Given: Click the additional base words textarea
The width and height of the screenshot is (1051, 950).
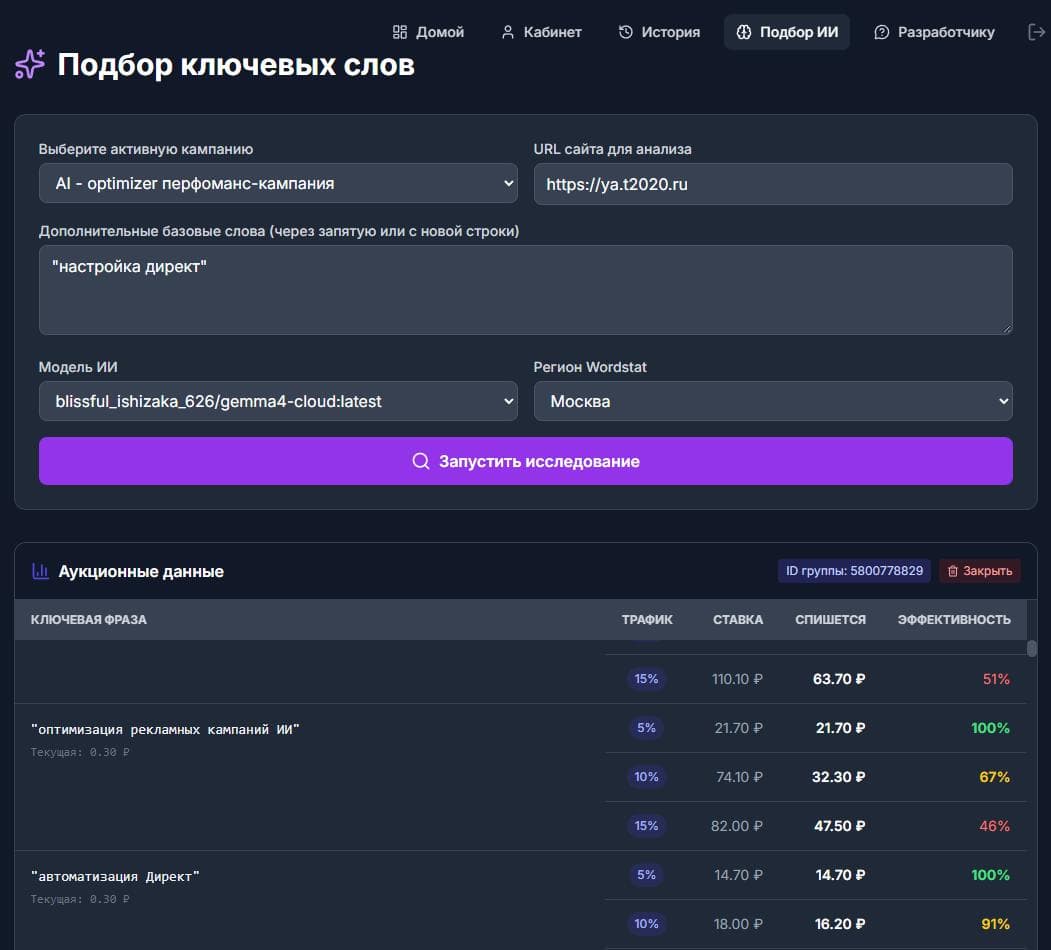Looking at the screenshot, I should [526, 290].
